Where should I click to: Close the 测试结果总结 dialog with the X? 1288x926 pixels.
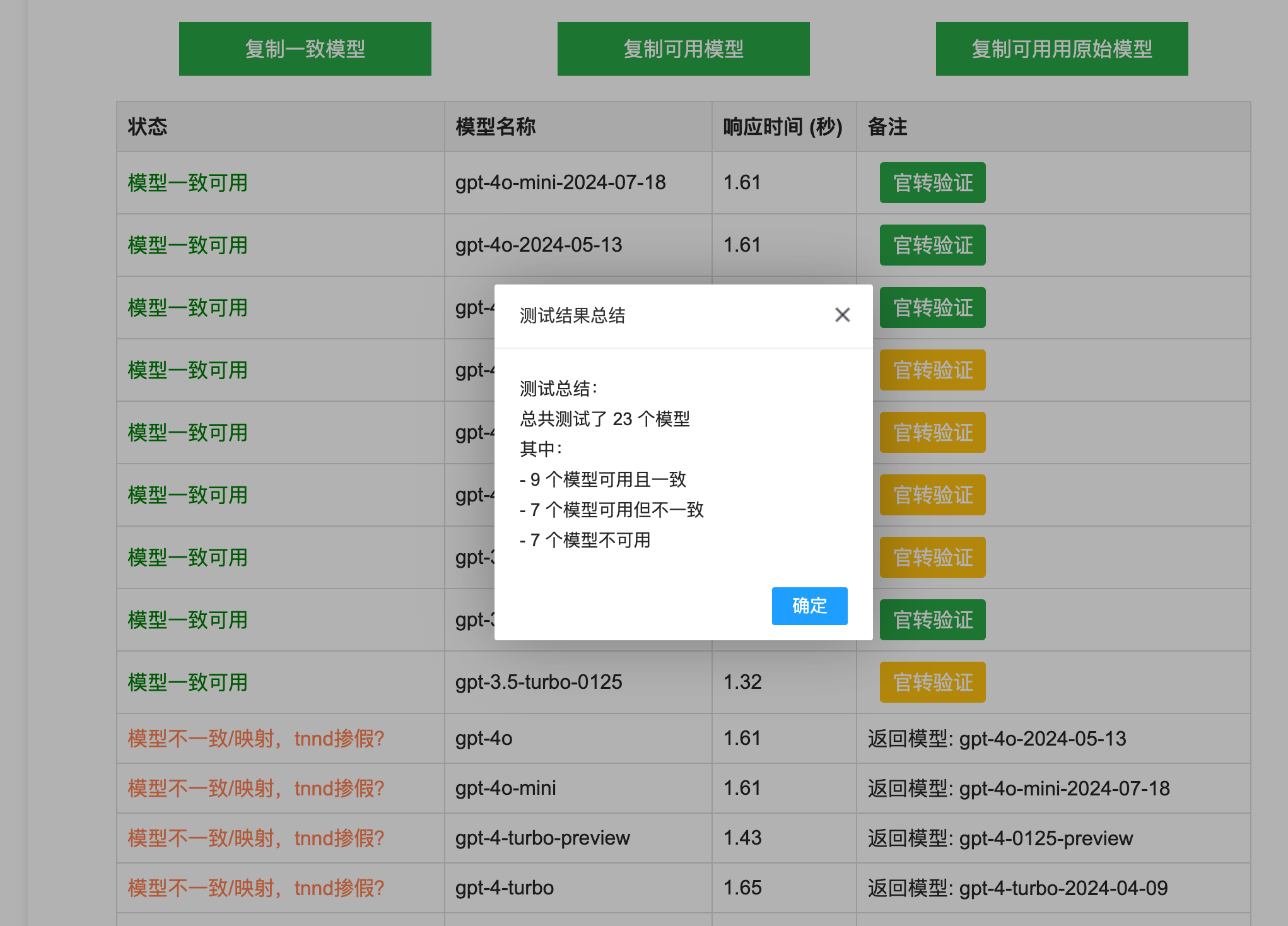842,315
